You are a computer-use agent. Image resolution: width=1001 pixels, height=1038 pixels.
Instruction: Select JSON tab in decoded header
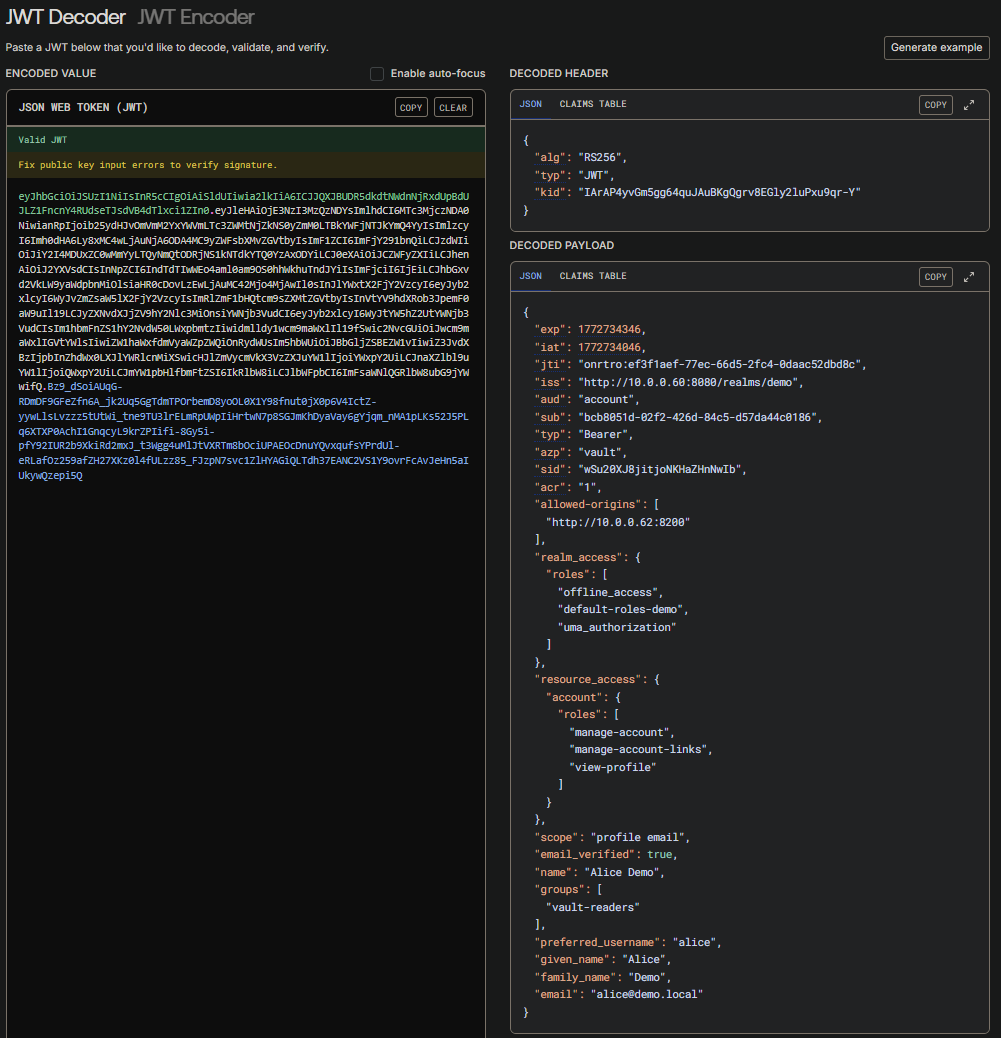click(531, 104)
